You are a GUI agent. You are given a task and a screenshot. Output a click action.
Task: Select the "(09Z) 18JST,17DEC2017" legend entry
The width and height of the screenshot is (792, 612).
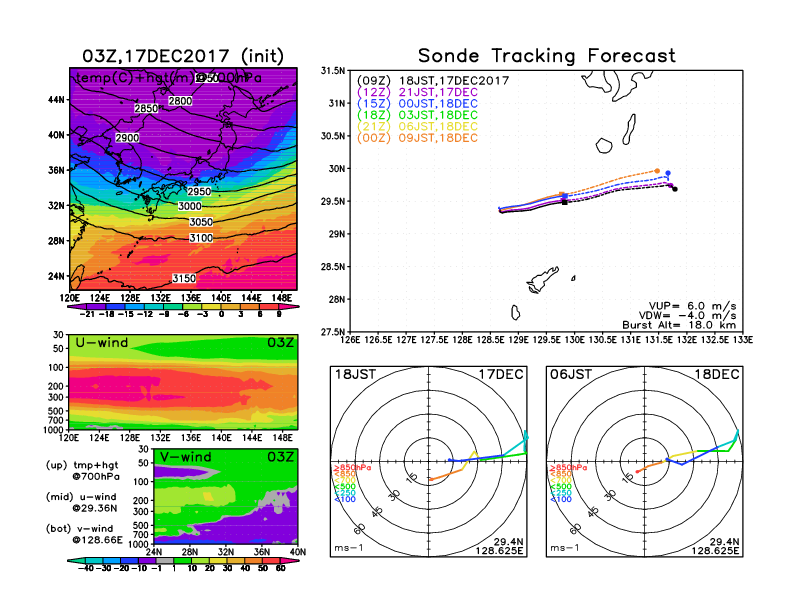pyautogui.click(x=433, y=81)
